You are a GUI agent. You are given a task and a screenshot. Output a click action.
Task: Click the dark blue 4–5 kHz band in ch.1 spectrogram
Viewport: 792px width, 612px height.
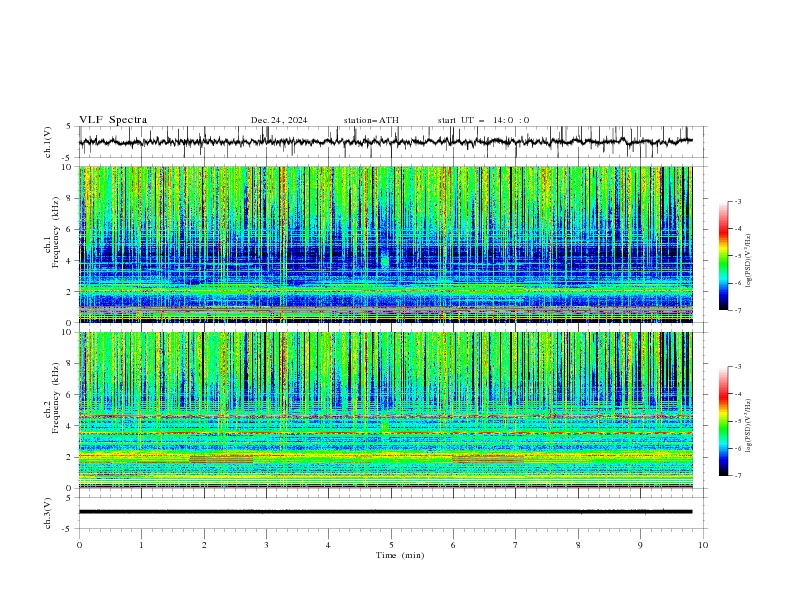385,253
